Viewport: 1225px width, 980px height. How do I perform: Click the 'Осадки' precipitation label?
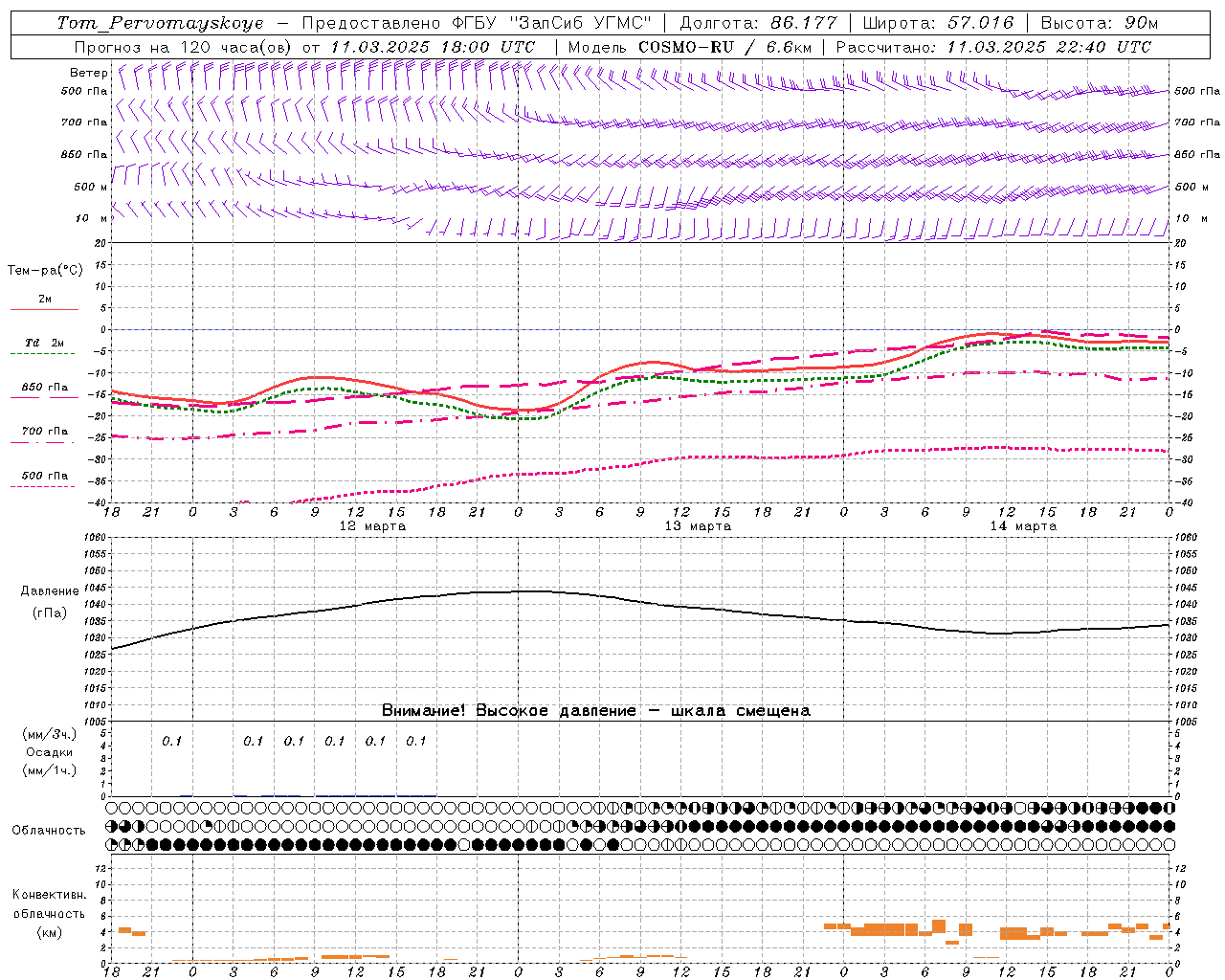pyautogui.click(x=50, y=752)
